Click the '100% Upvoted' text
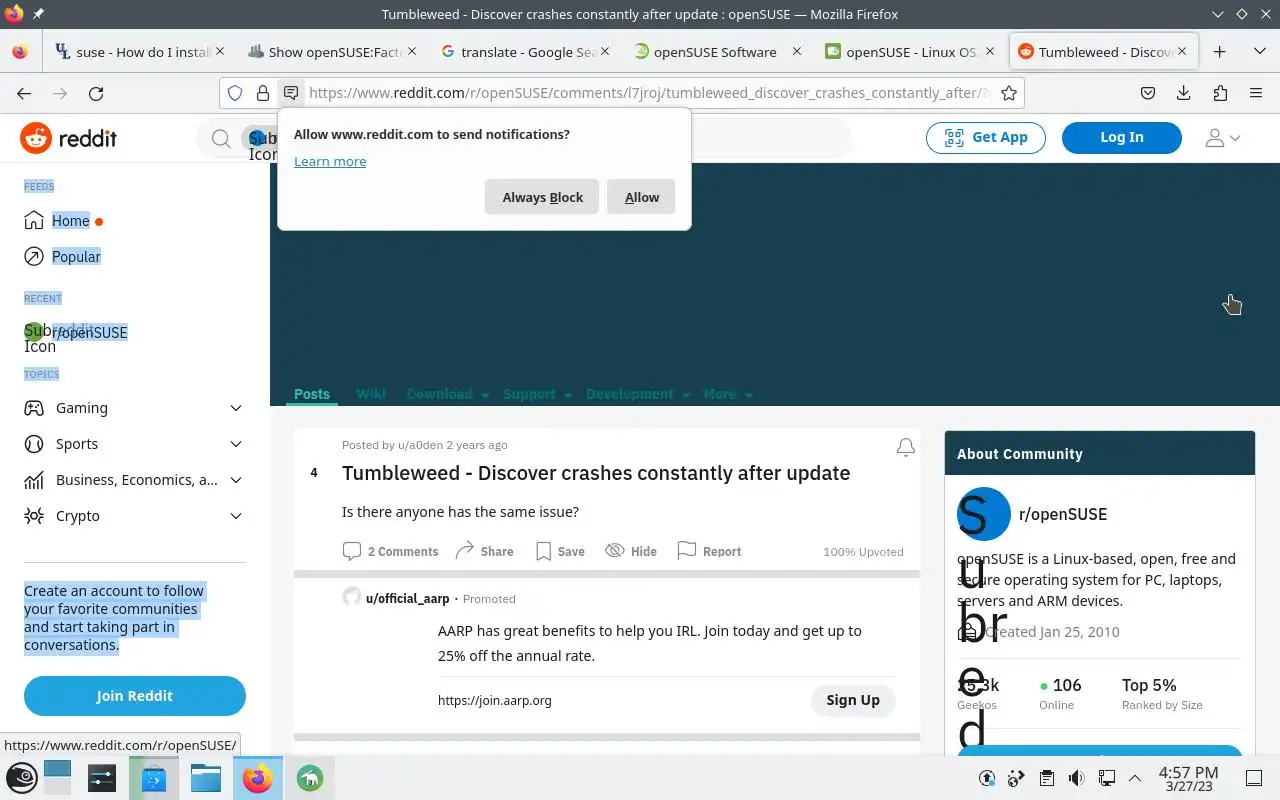Image resolution: width=1280 pixels, height=800 pixels. point(863,552)
